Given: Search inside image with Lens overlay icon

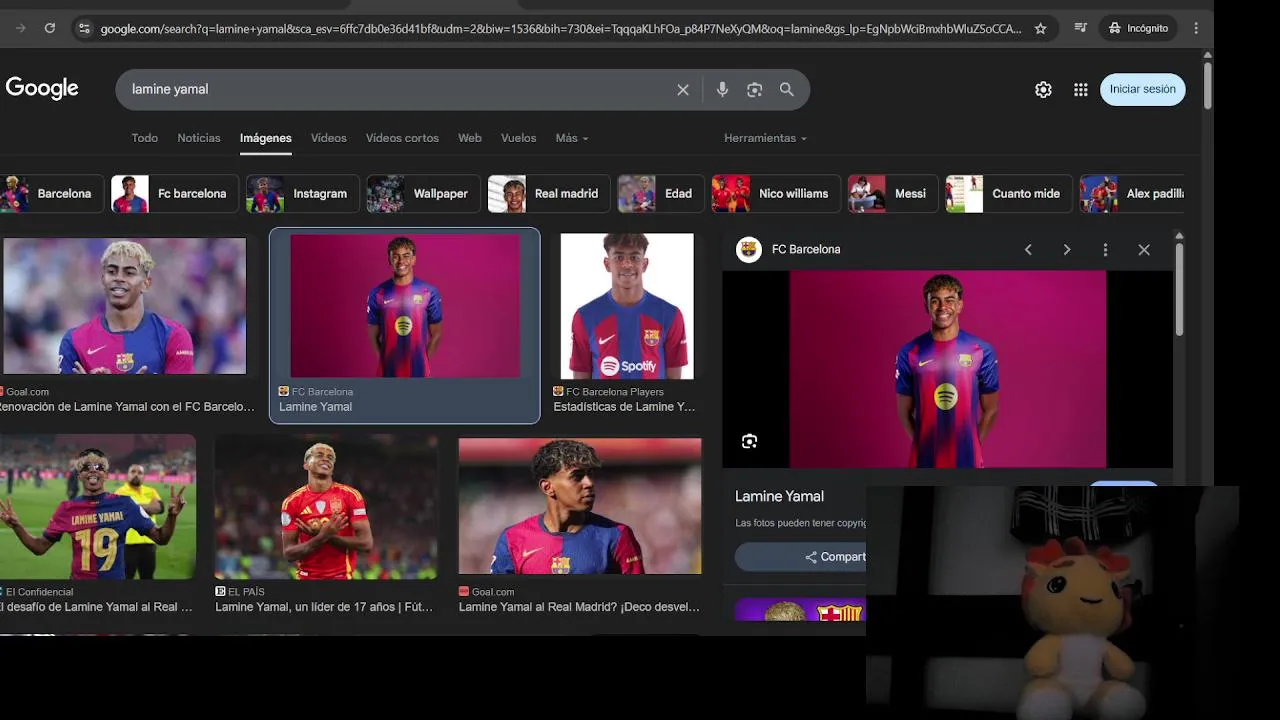Looking at the screenshot, I should [x=749, y=441].
